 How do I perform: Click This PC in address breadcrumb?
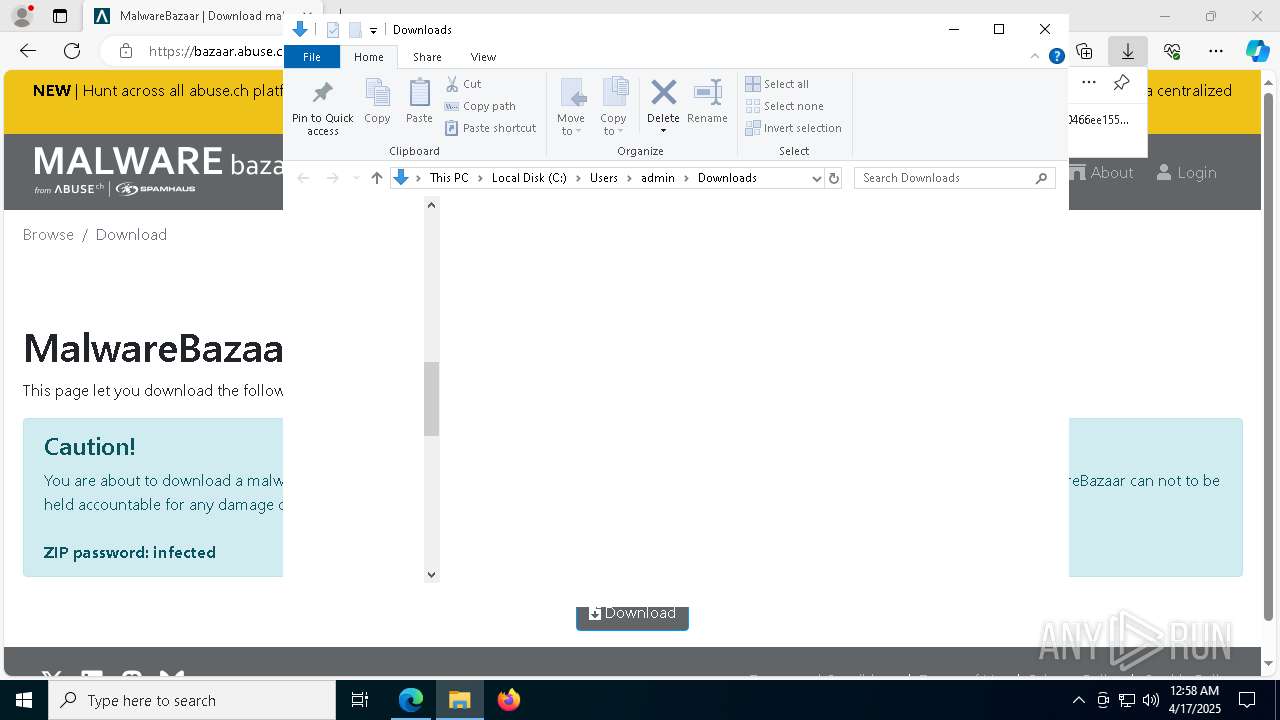[449, 178]
